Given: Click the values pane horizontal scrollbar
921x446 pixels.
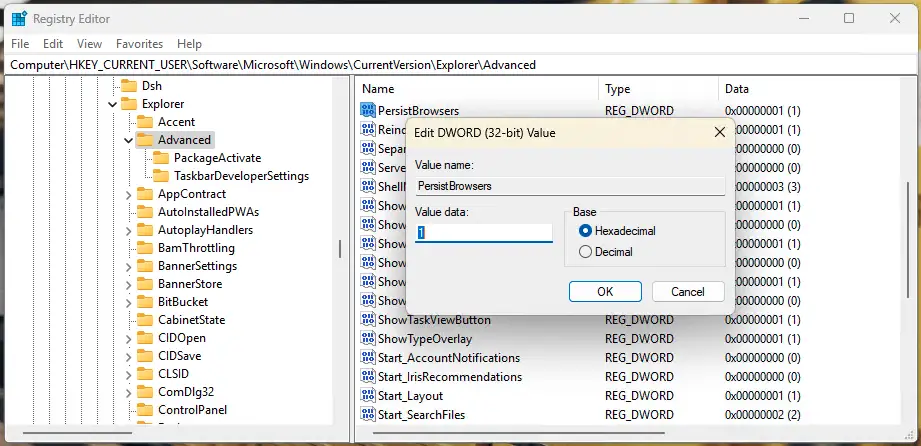Looking at the screenshot, I should click(628, 435).
